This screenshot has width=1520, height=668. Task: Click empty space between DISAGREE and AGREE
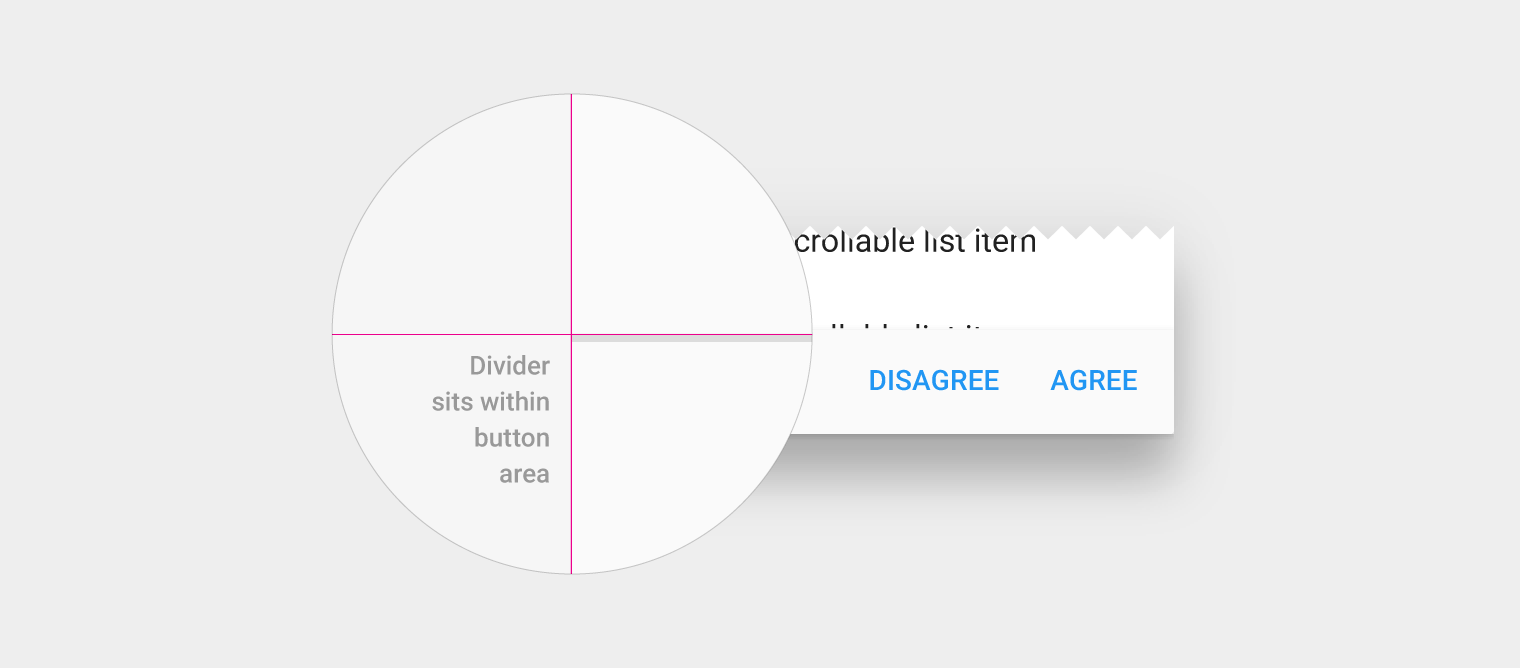[x=1025, y=381]
